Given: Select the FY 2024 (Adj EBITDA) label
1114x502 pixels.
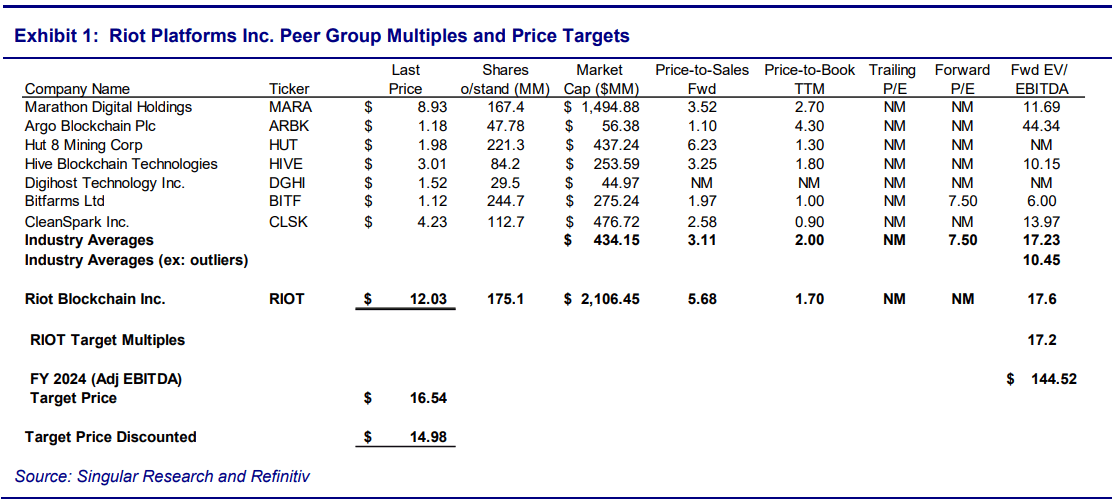Looking at the screenshot, I should click(x=106, y=379).
